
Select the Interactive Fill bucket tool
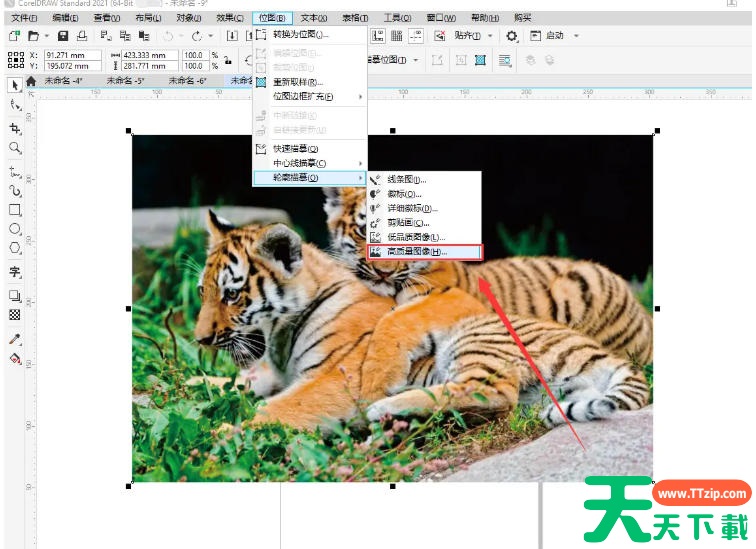pyautogui.click(x=15, y=358)
